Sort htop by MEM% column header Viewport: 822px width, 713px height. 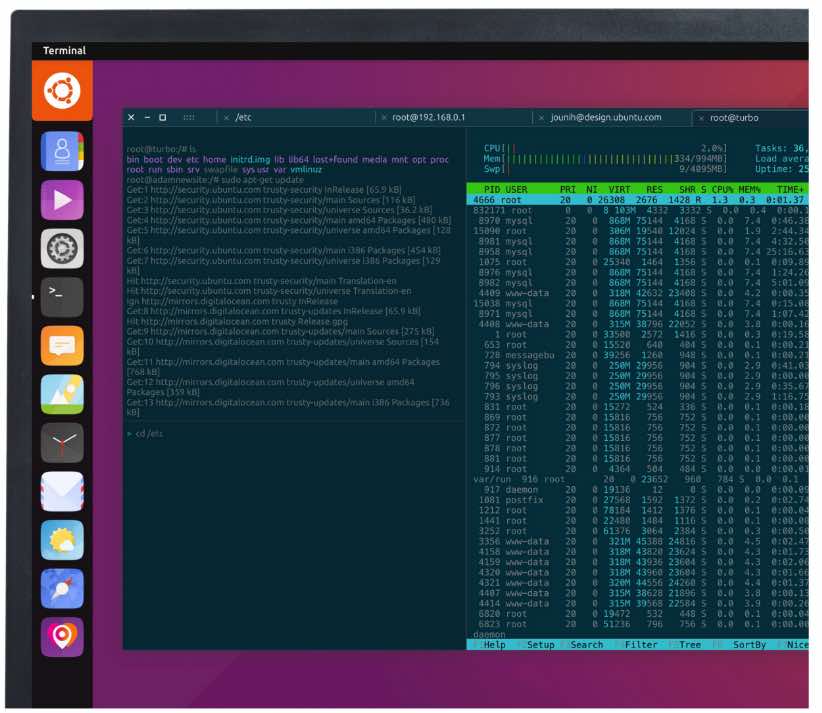tap(749, 189)
